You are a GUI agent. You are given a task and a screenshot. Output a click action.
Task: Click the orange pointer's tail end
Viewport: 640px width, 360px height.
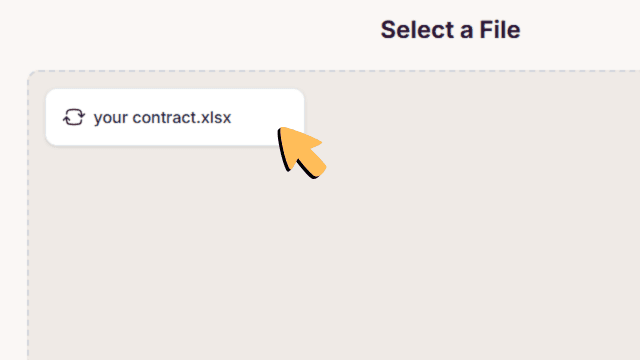[x=316, y=169]
